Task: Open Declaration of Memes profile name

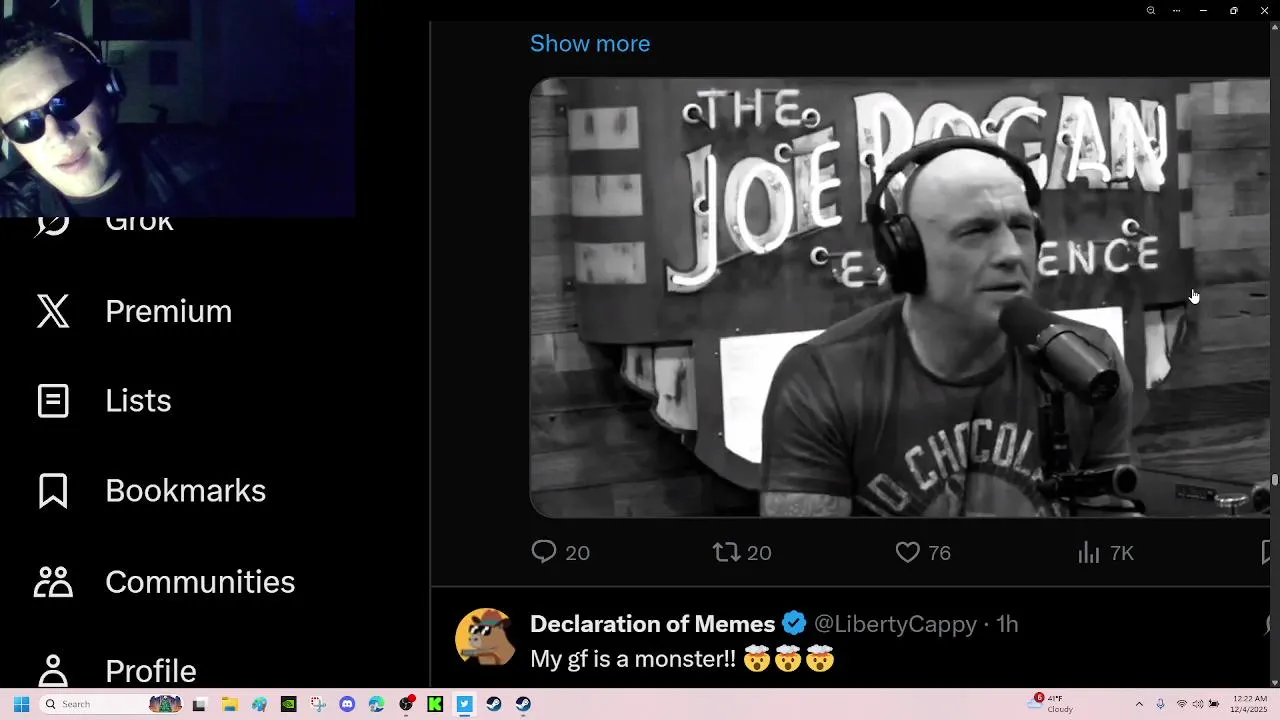Action: click(x=653, y=624)
